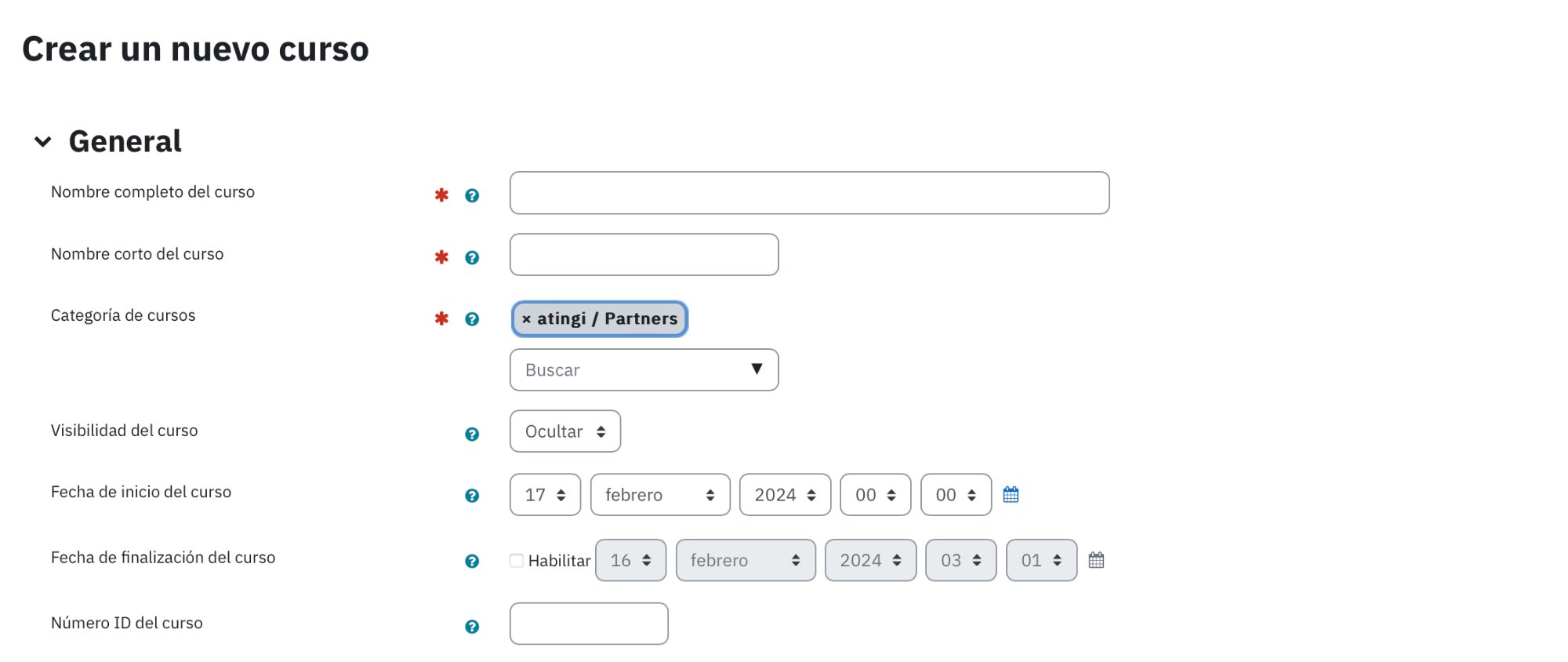Screen dimensions: 1568x662
Task: Show help for Fecha de inicio del curso
Action: tap(472, 496)
